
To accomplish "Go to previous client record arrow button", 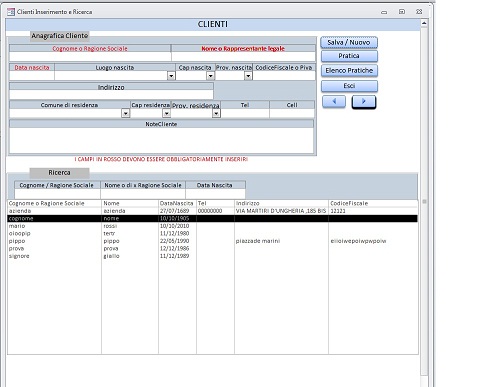I will click(x=334, y=102).
